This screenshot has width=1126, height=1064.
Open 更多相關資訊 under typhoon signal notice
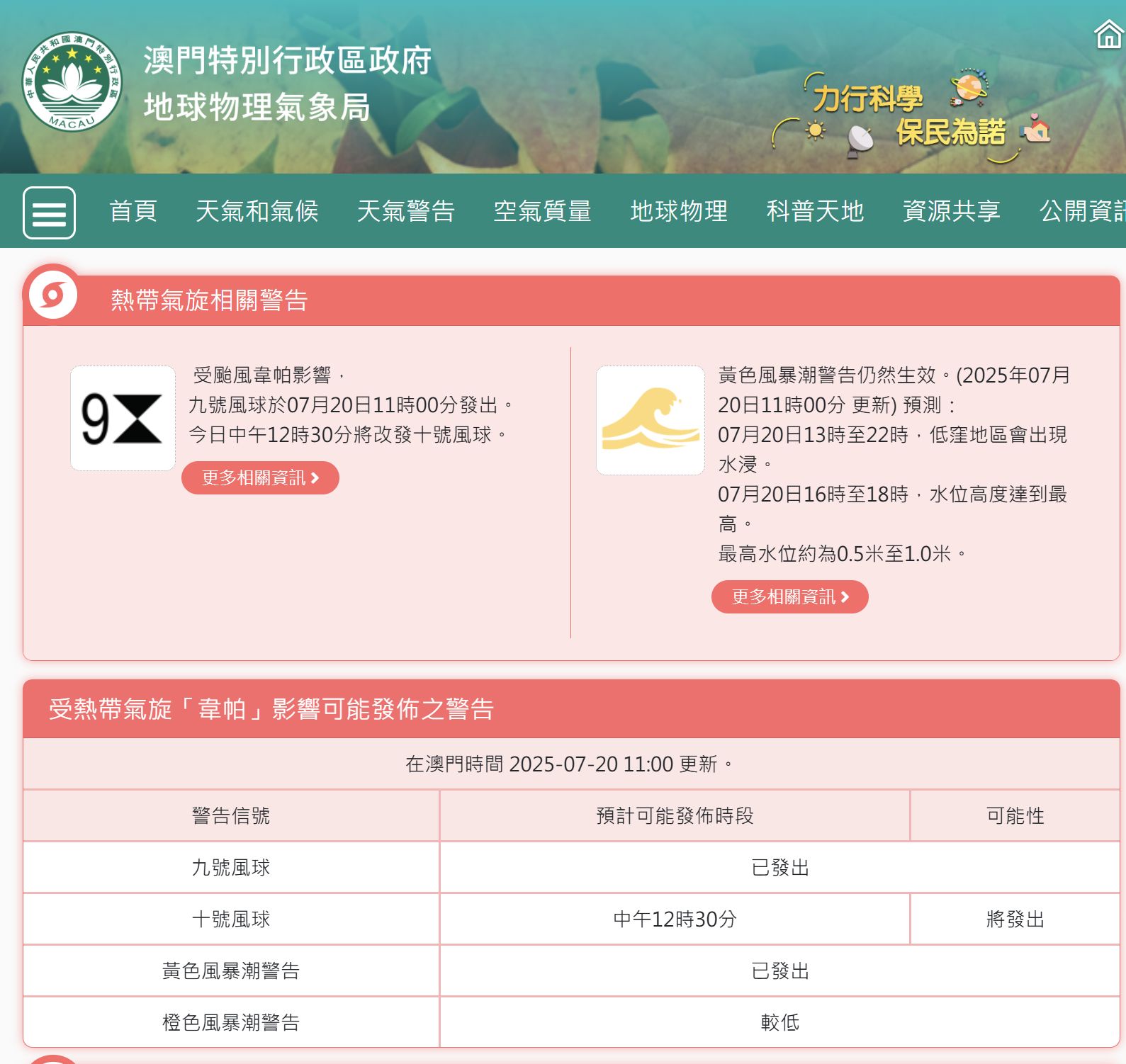(x=260, y=478)
